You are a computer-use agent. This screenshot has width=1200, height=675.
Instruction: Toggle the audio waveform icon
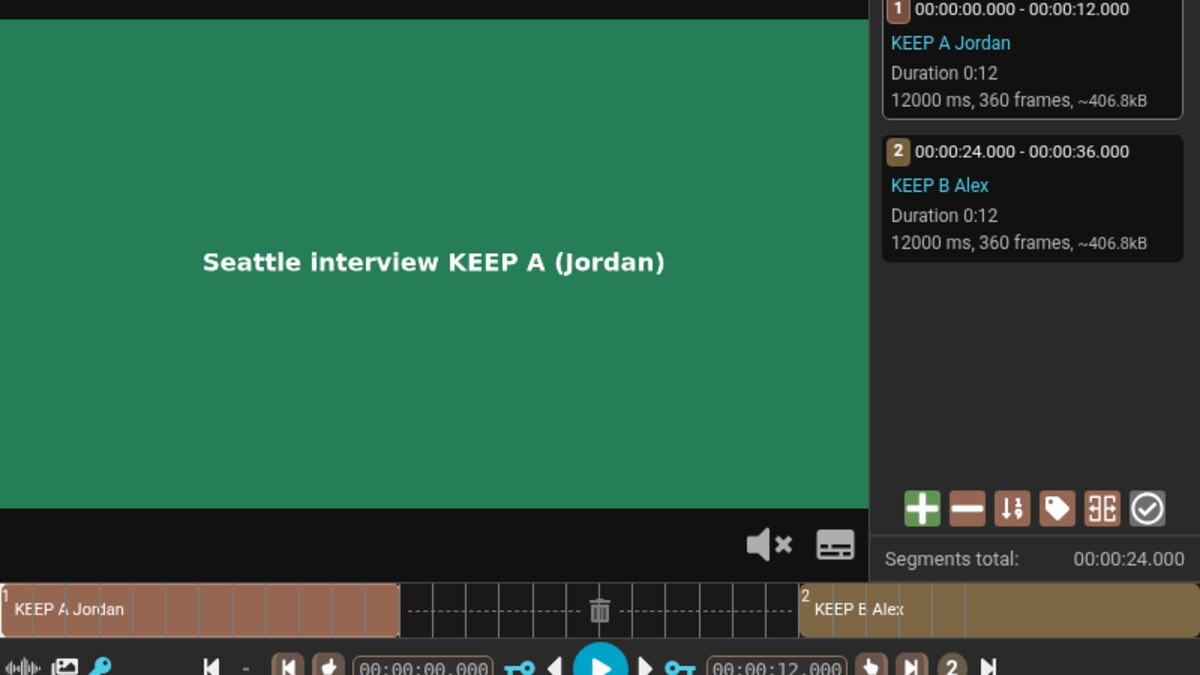tap(22, 667)
